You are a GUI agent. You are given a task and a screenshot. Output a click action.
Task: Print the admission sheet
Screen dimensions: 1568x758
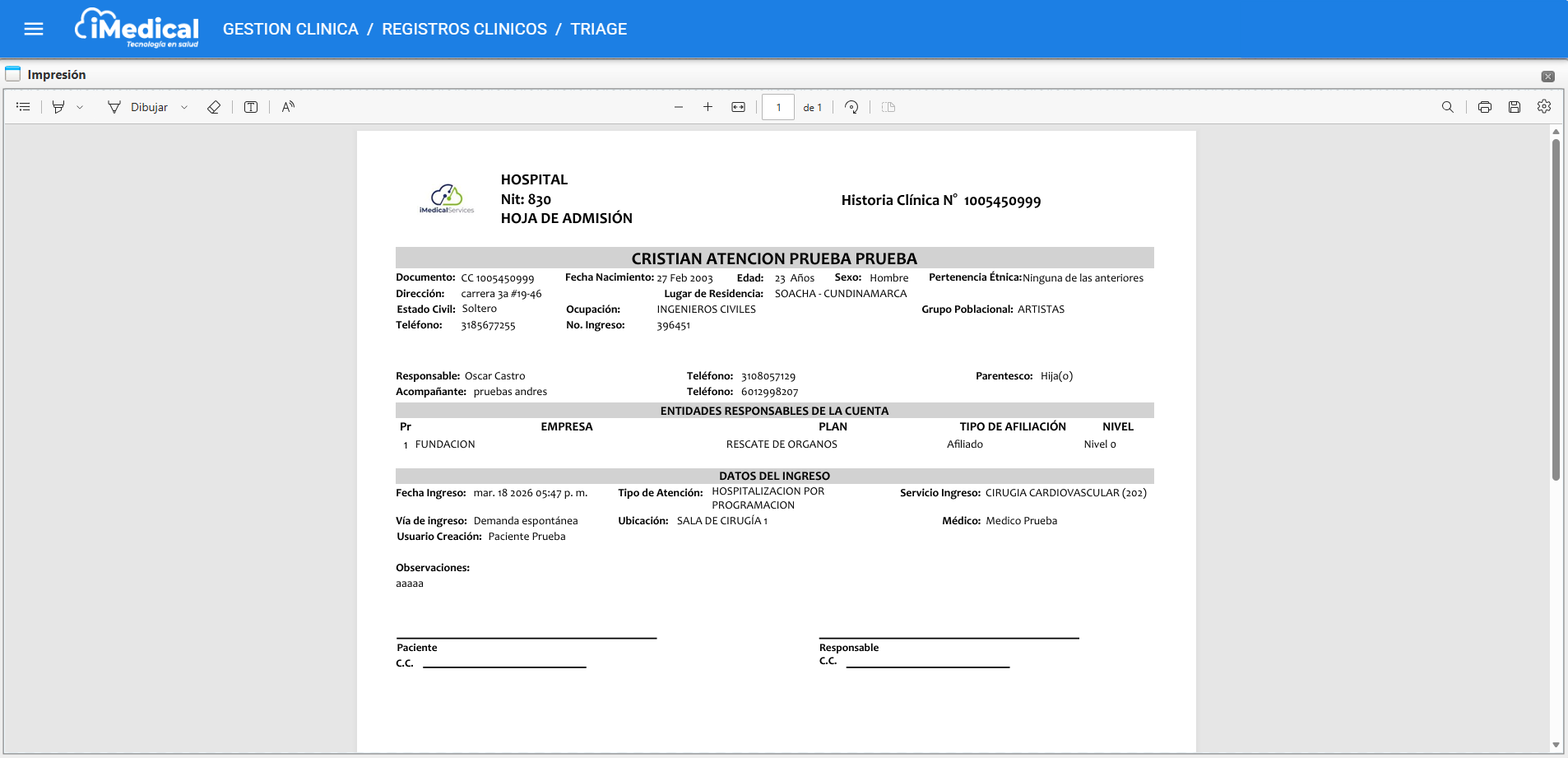pyautogui.click(x=1484, y=107)
